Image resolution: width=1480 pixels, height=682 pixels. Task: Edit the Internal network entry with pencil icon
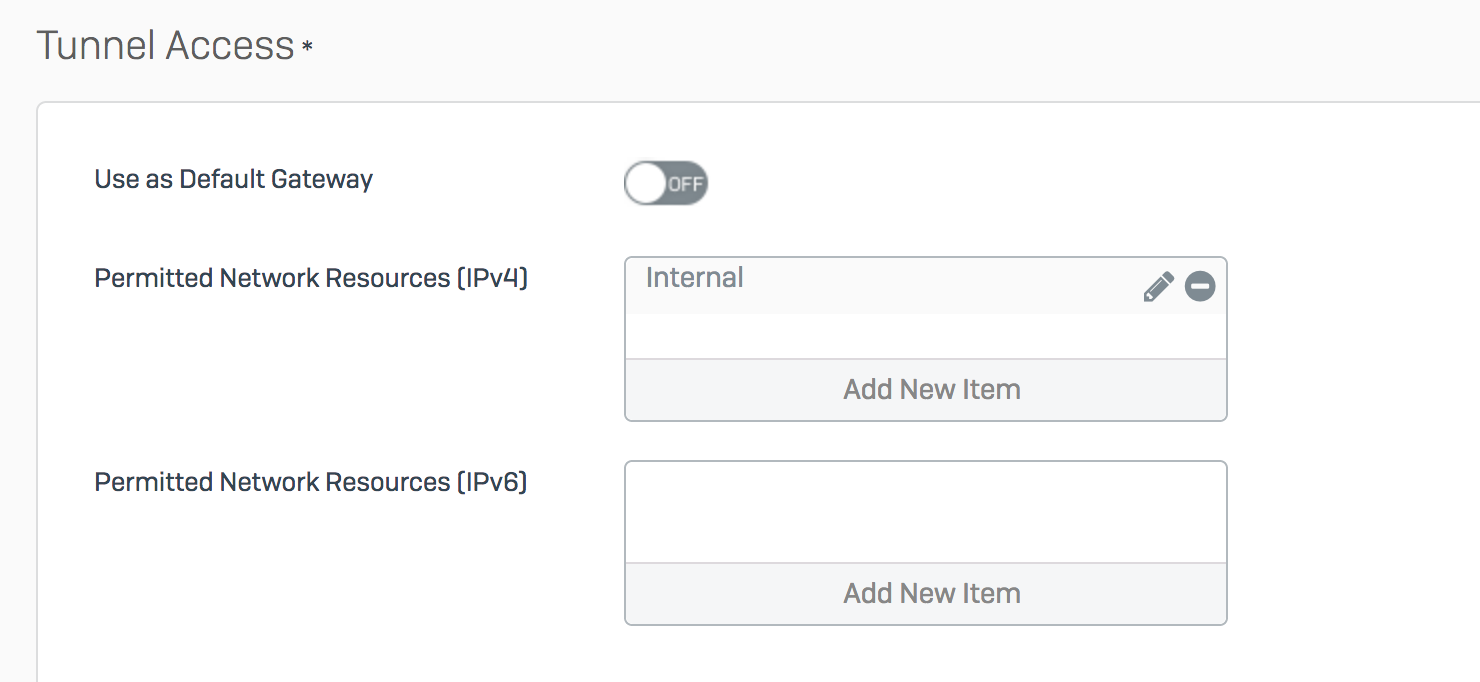1158,287
